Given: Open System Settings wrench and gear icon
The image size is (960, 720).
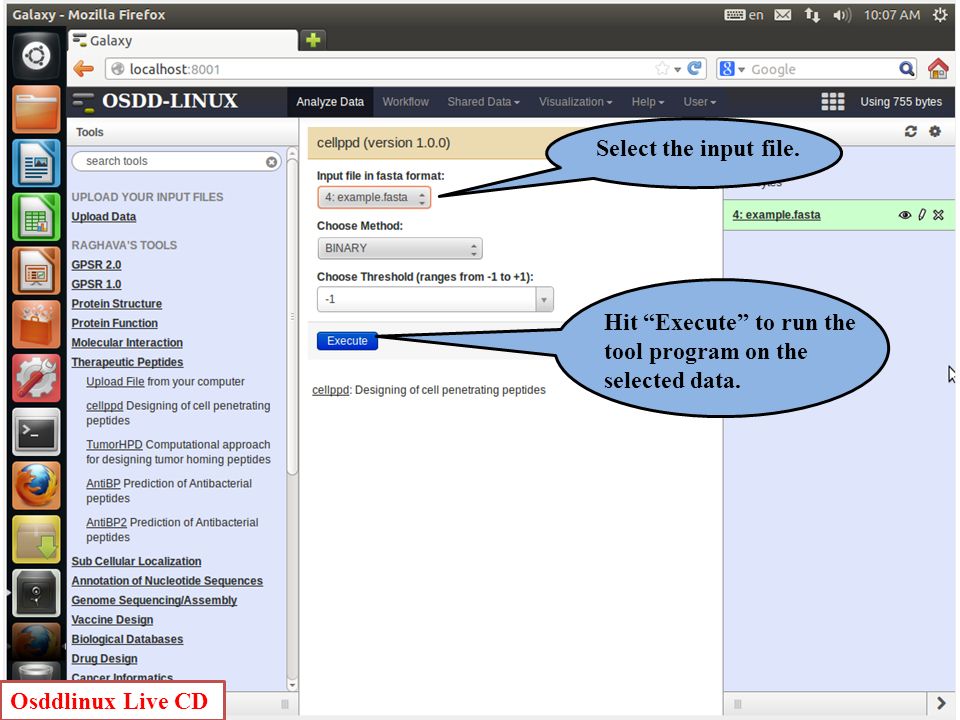Looking at the screenshot, I should point(36,378).
